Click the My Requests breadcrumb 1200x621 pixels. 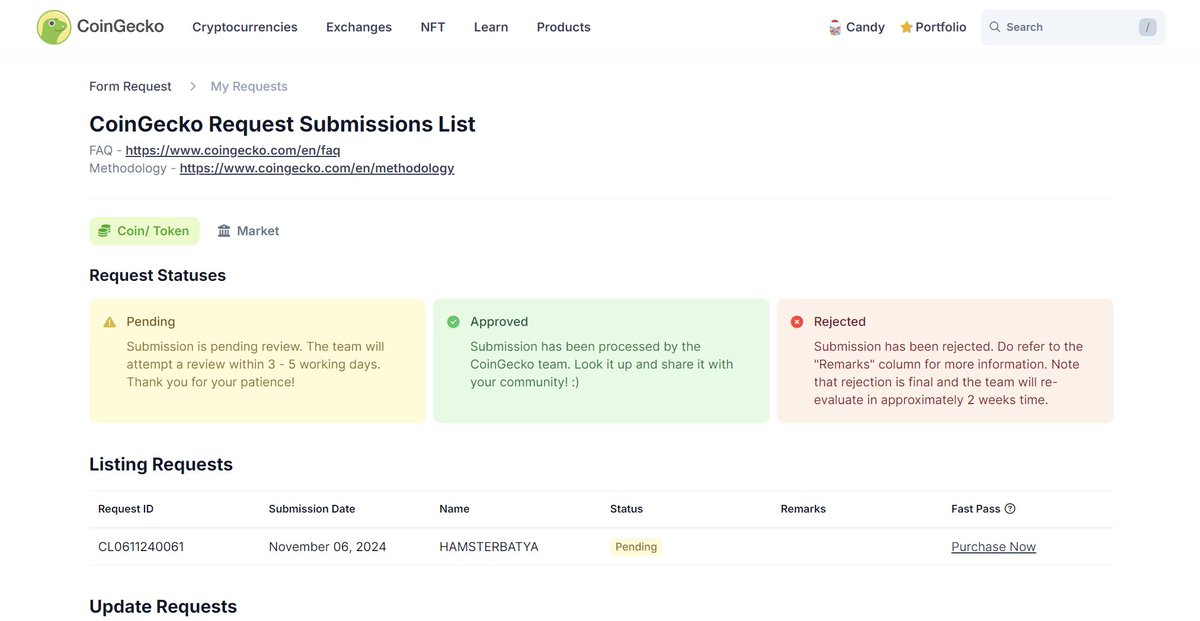[x=249, y=87]
